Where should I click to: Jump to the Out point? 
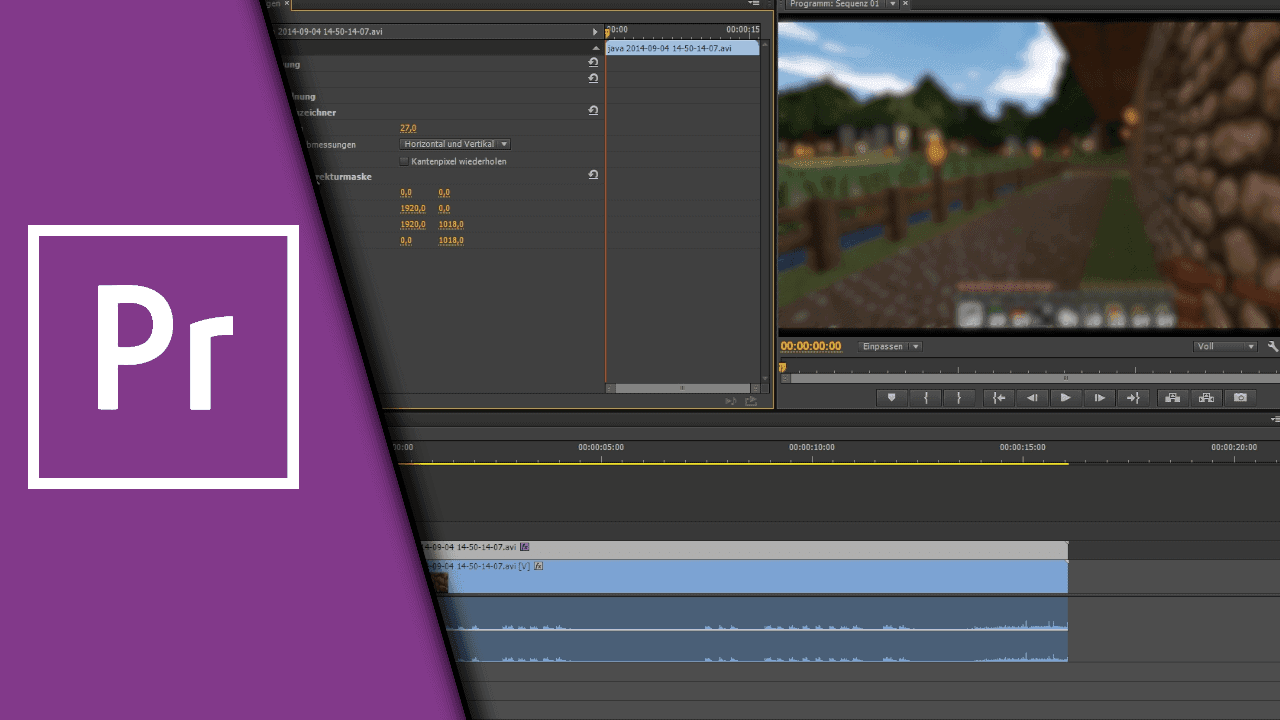[x=1133, y=397]
